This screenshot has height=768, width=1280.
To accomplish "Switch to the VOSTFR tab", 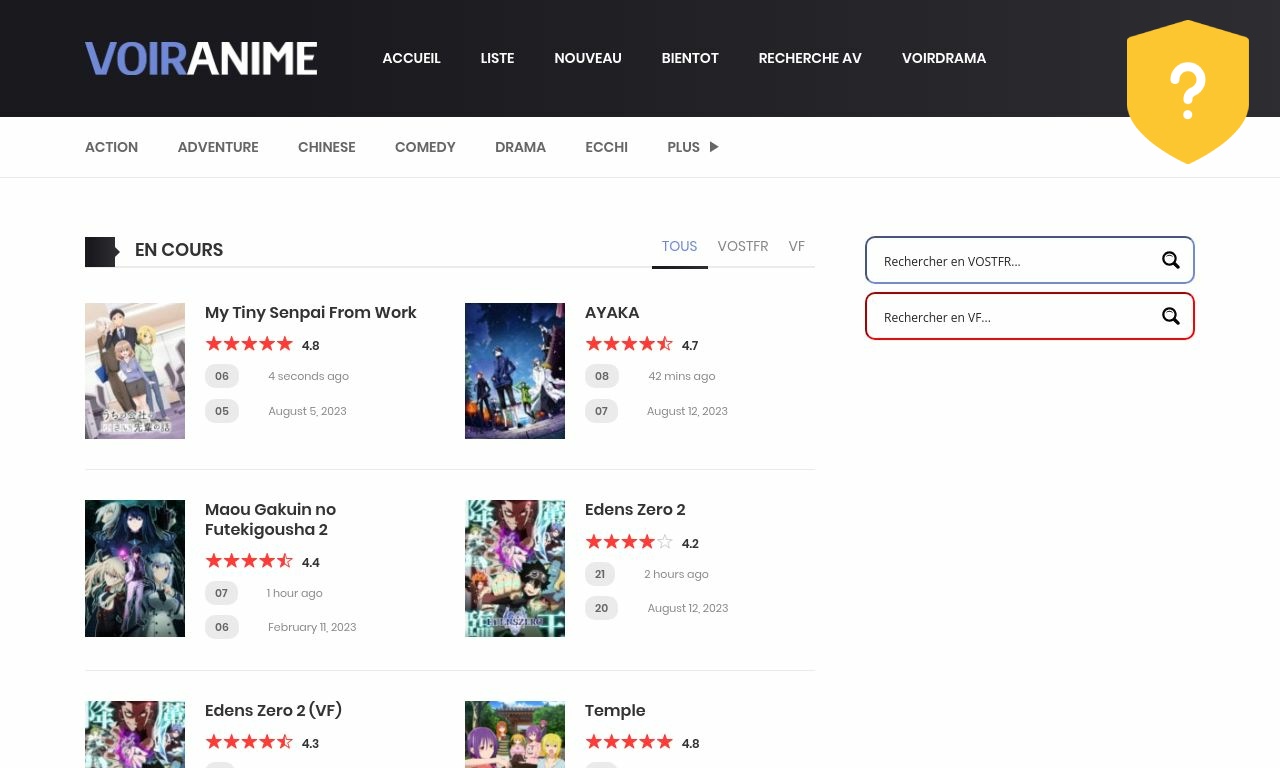I will tap(742, 246).
